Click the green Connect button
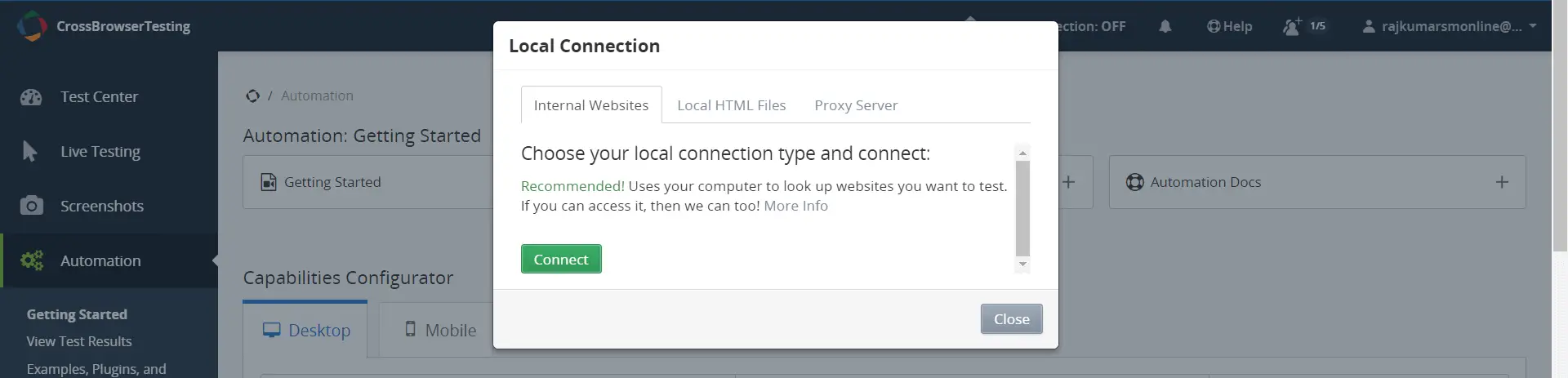This screenshot has width=1568, height=378. [561, 259]
